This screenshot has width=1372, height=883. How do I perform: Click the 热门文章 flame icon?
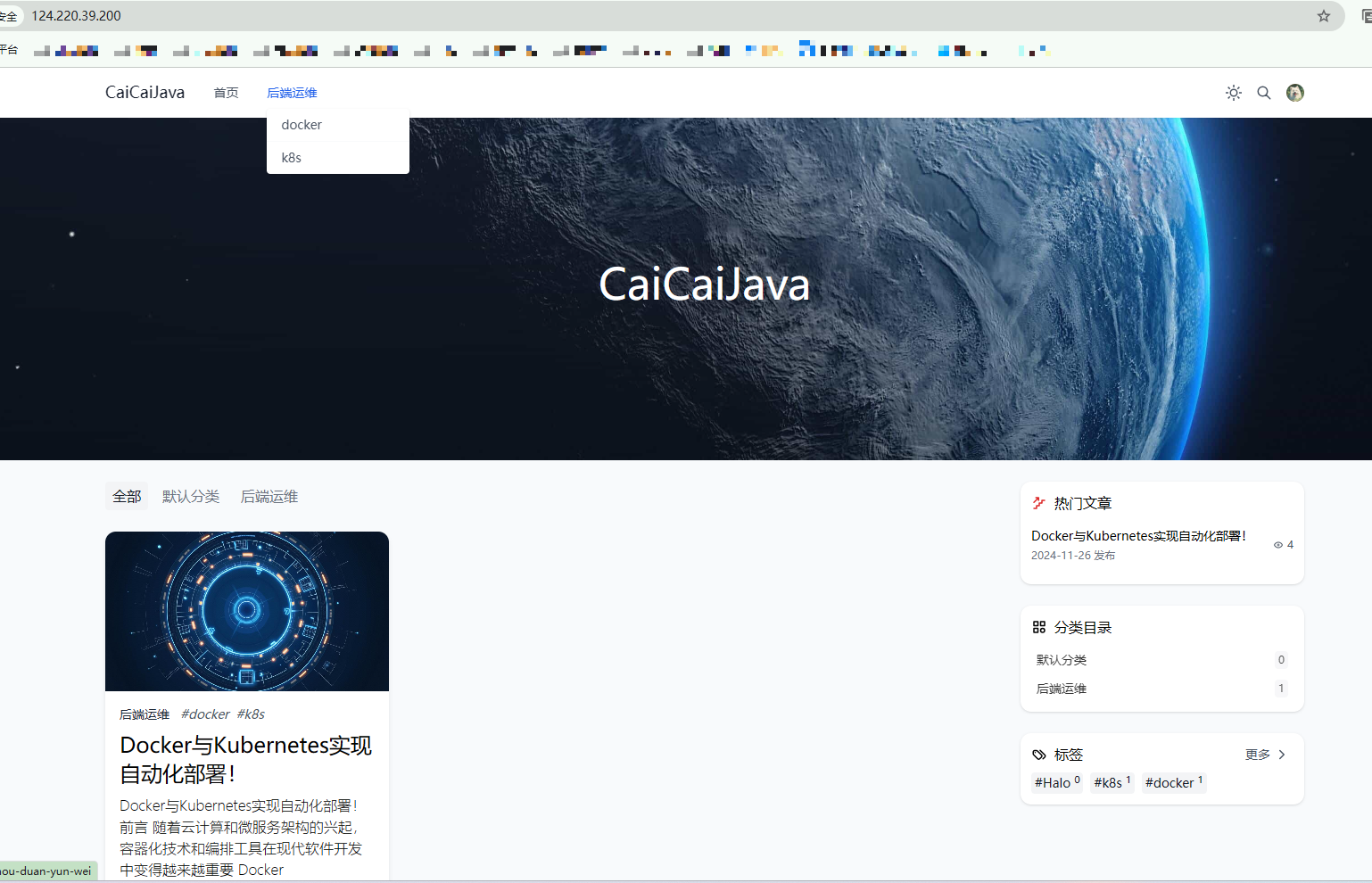click(1039, 503)
